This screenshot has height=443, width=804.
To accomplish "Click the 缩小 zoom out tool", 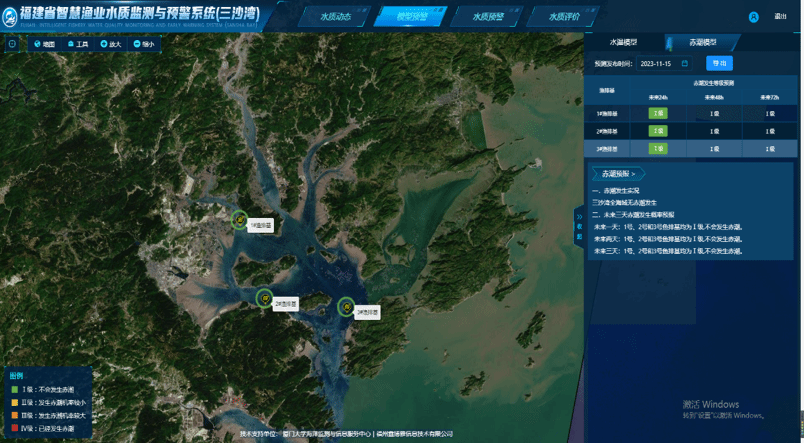I will [143, 44].
